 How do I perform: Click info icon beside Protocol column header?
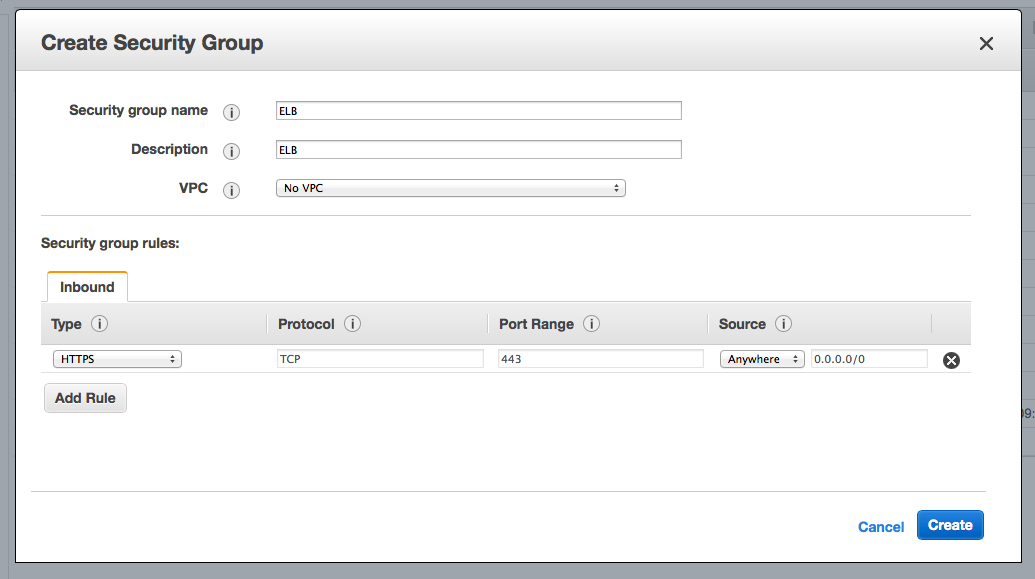coord(352,324)
